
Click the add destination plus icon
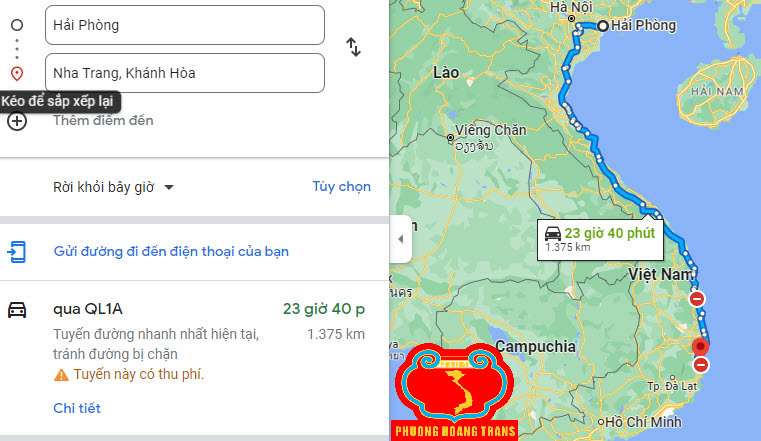pos(17,121)
